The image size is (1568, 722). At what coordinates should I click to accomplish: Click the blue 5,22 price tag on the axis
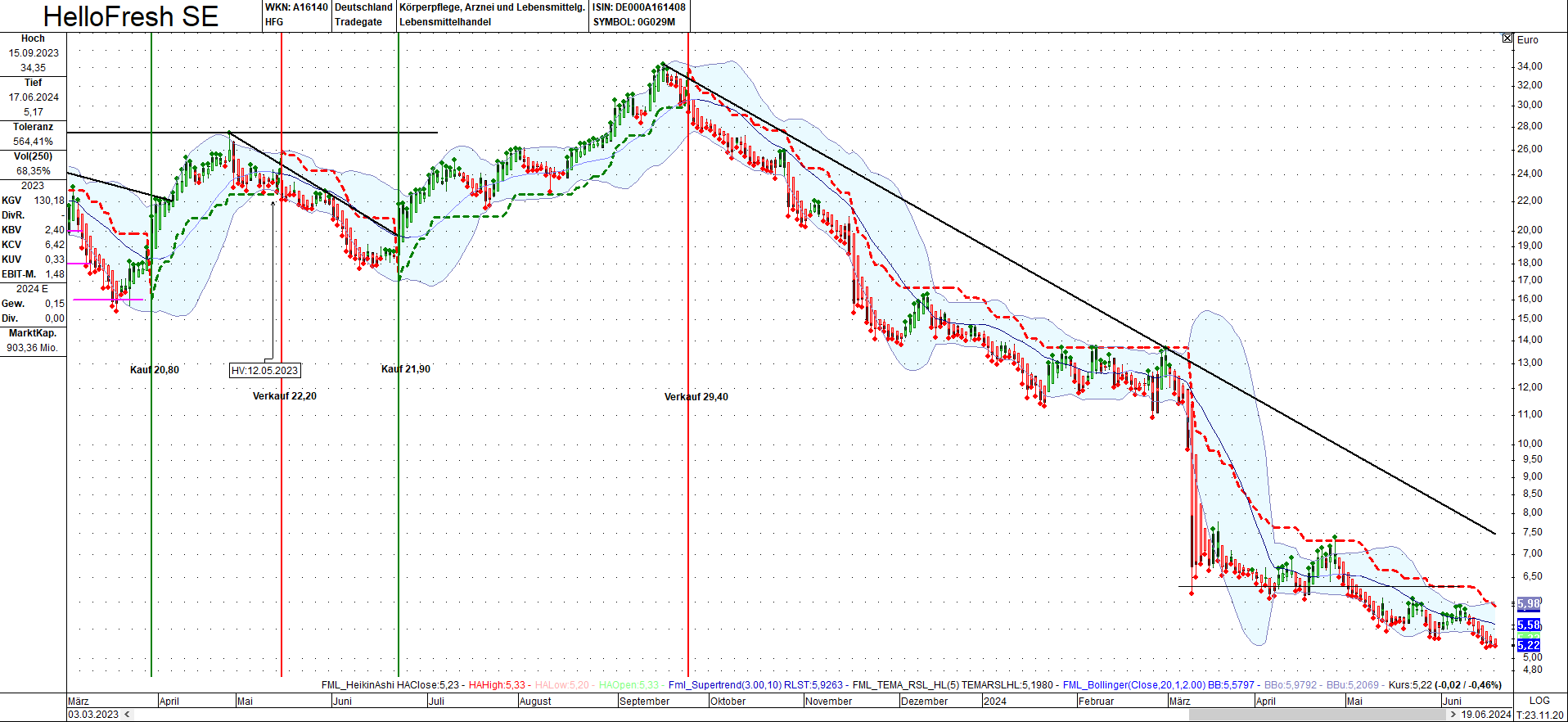(x=1529, y=646)
